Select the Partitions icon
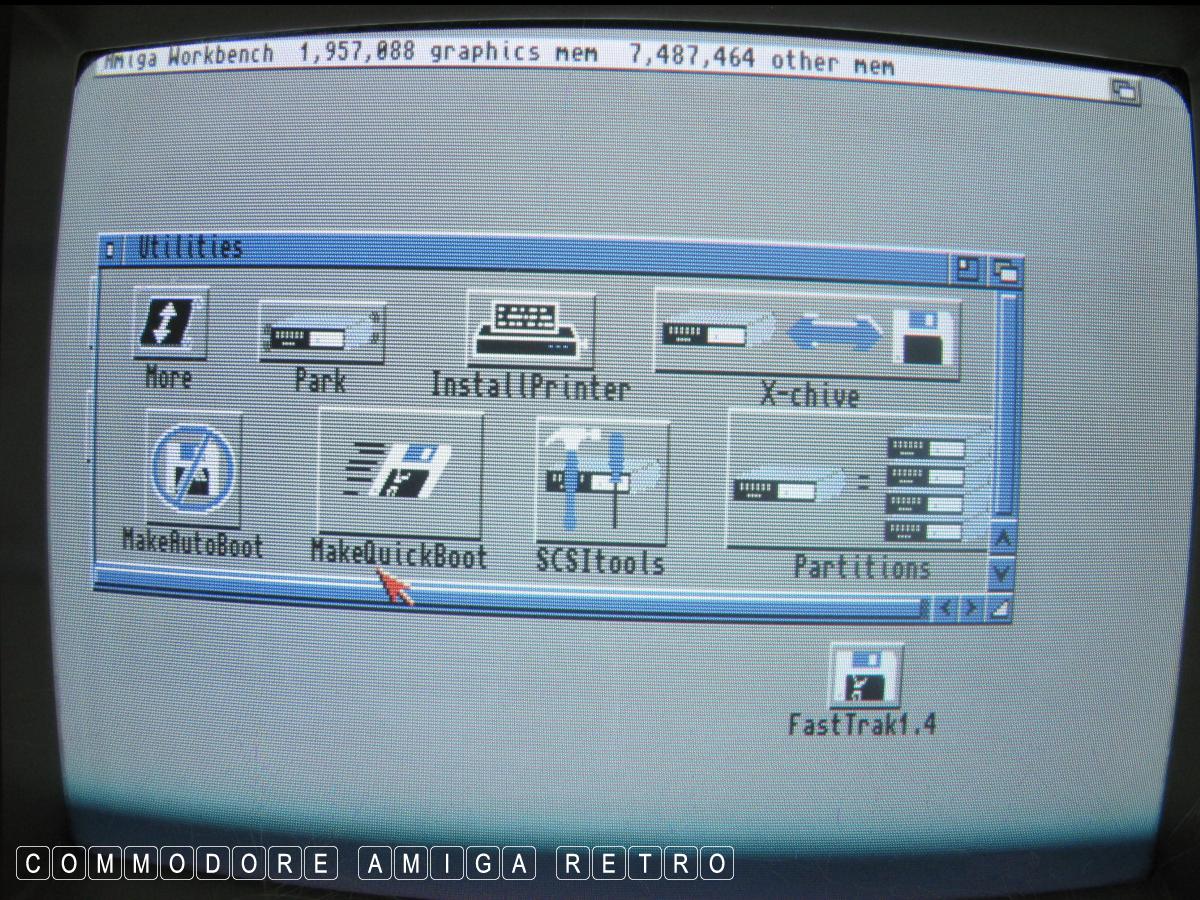 coord(860,479)
